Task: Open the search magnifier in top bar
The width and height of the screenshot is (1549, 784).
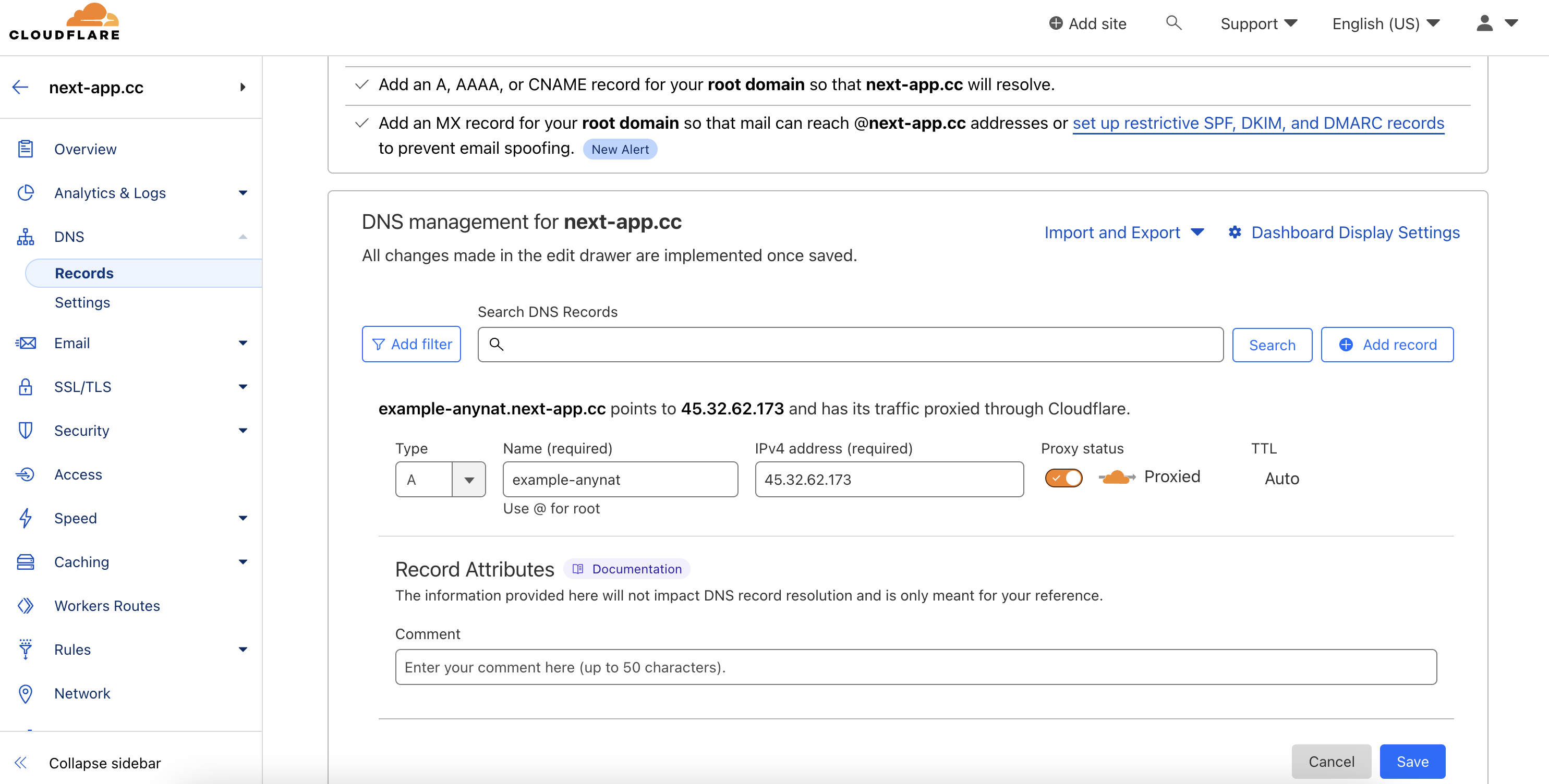Action: pos(1173,23)
